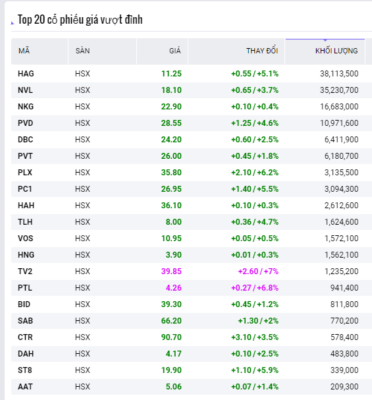Select NVL price 18.10
This screenshot has height=400, width=372.
point(171,90)
